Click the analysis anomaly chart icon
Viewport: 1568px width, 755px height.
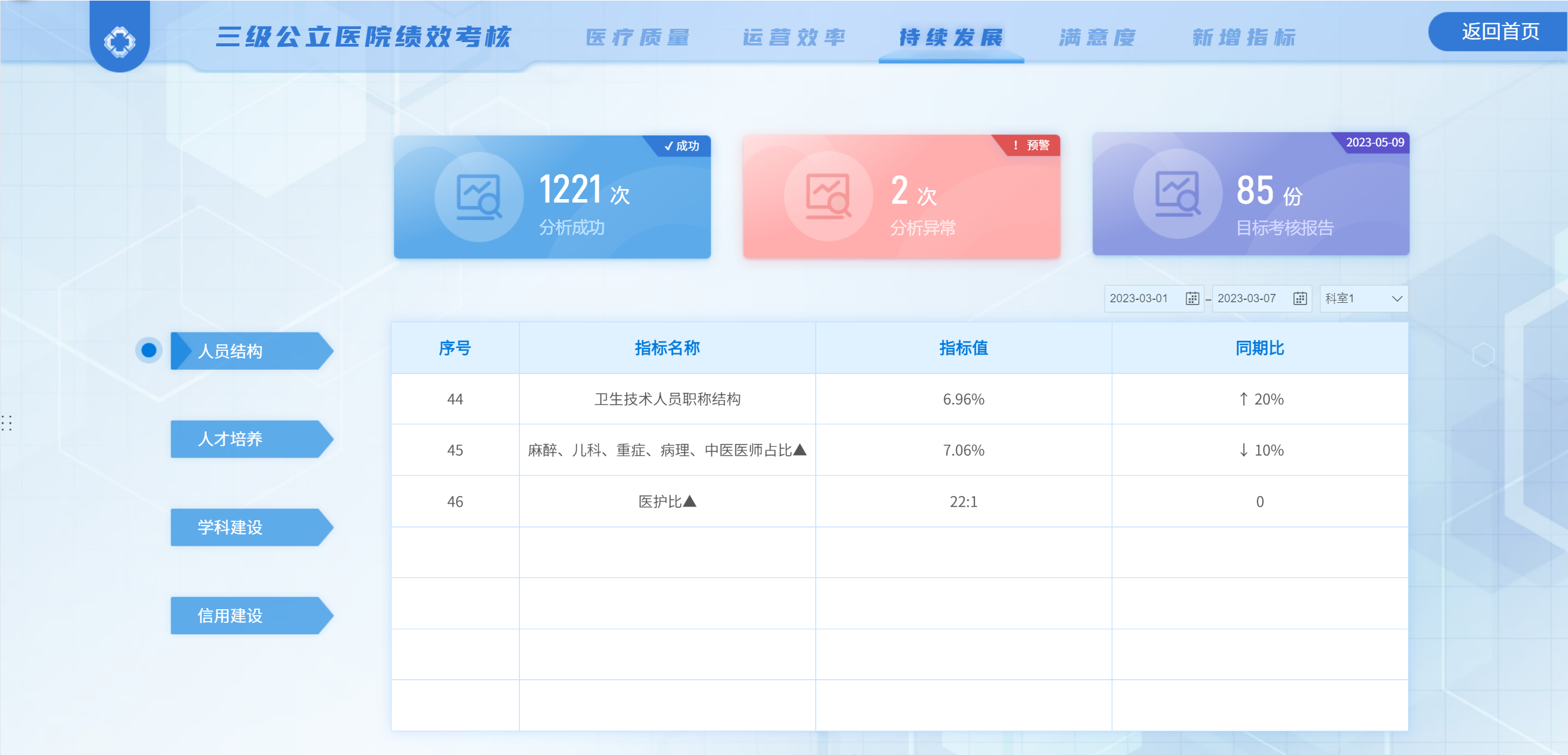click(828, 197)
